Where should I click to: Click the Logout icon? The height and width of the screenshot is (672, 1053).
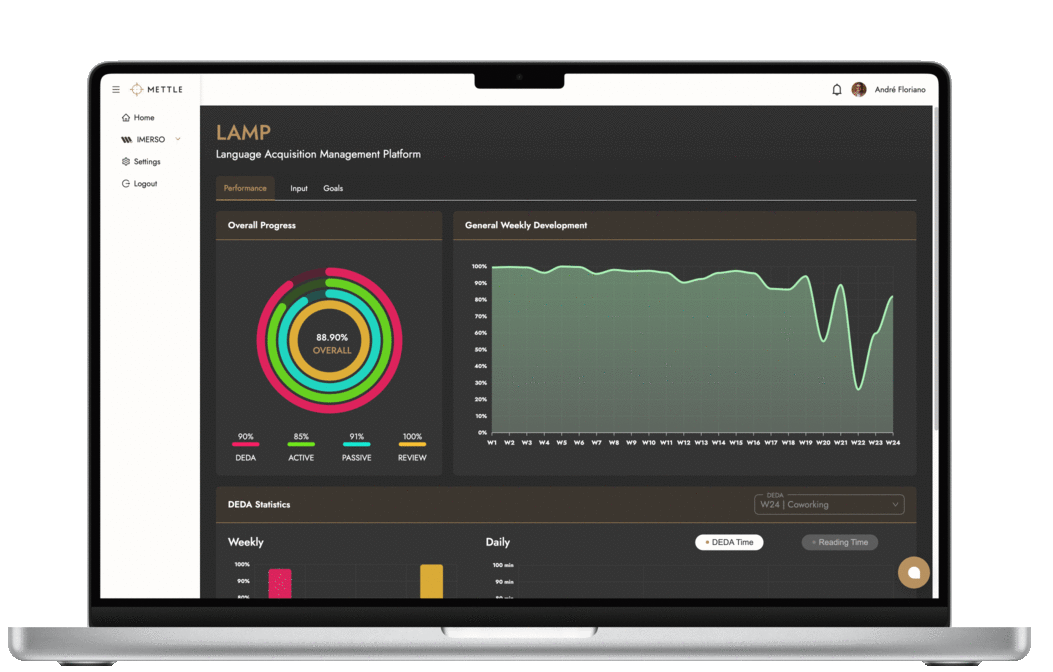[126, 184]
